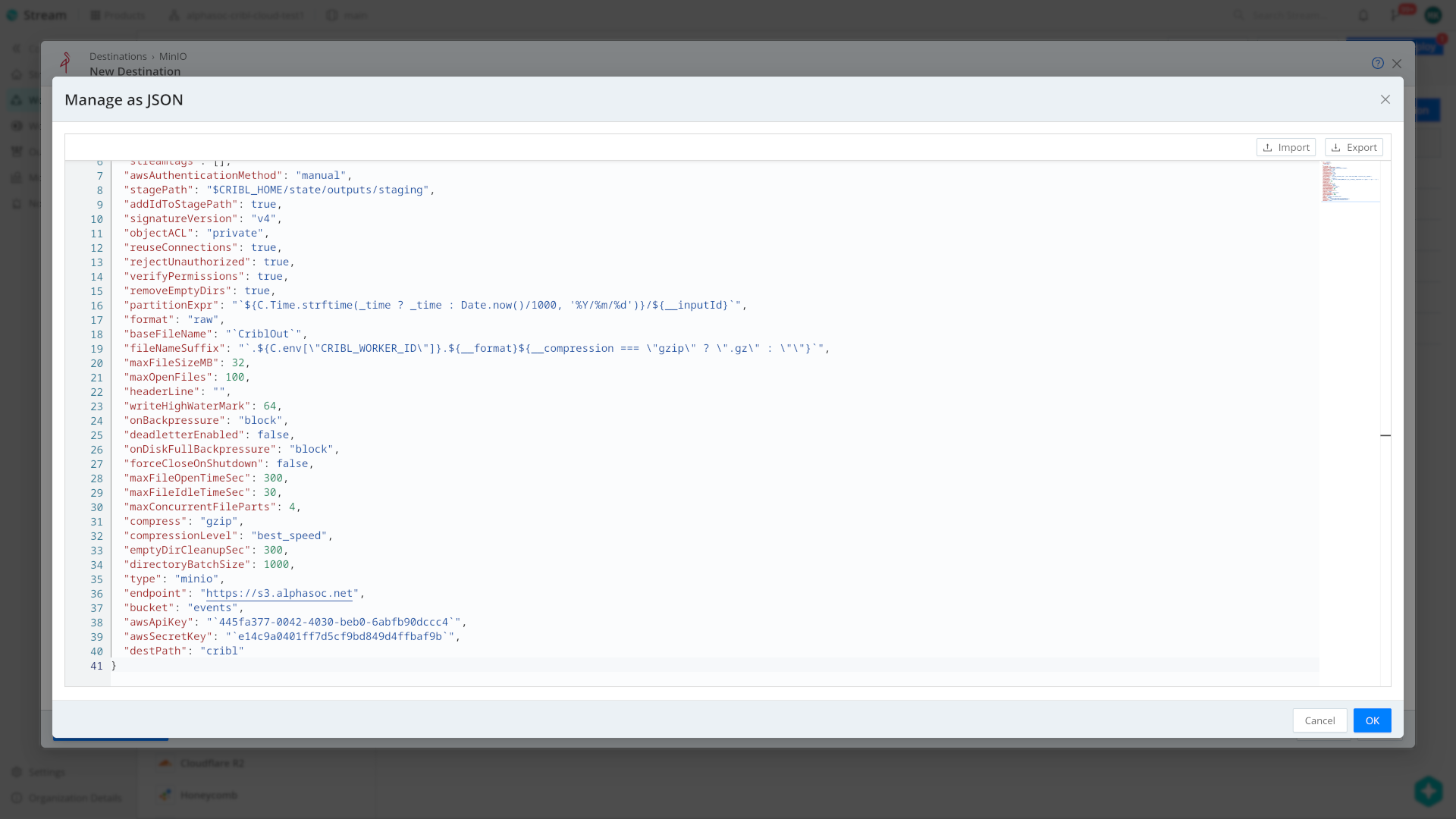Open the help question-mark icon on the dialog
The width and height of the screenshot is (1456, 819).
coord(1378,64)
